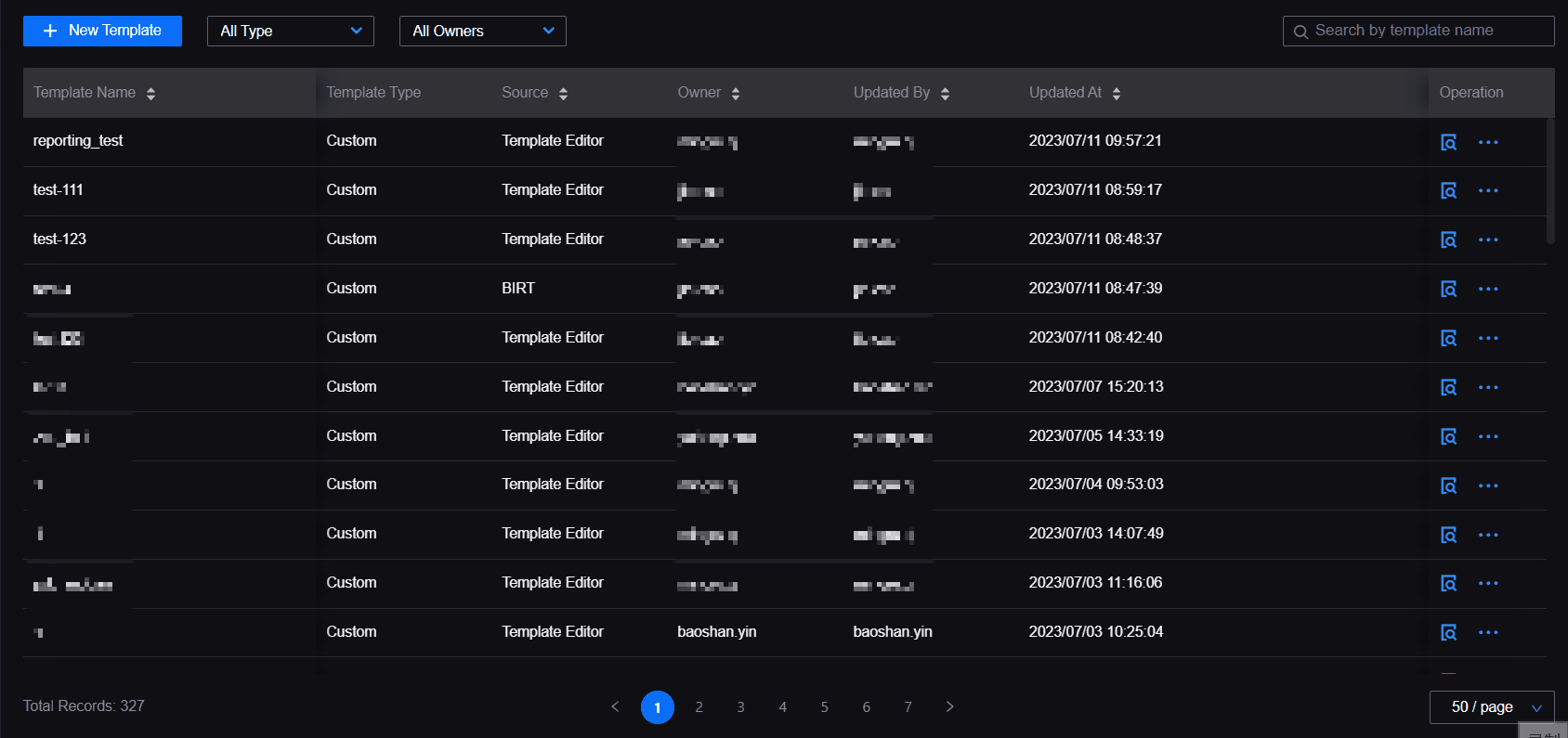This screenshot has width=1568, height=738.
Task: Open the All Owners dropdown
Action: (482, 31)
